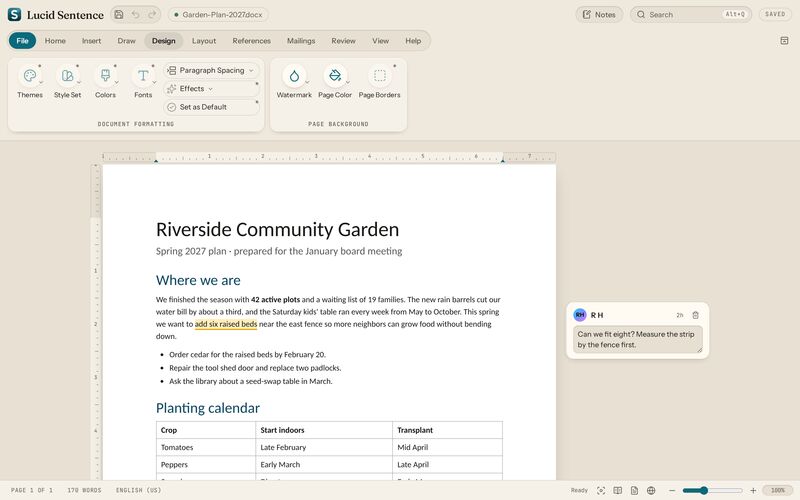Click the 'Order cedar for the raised beds' bullet
800x500 pixels.
[247, 355]
